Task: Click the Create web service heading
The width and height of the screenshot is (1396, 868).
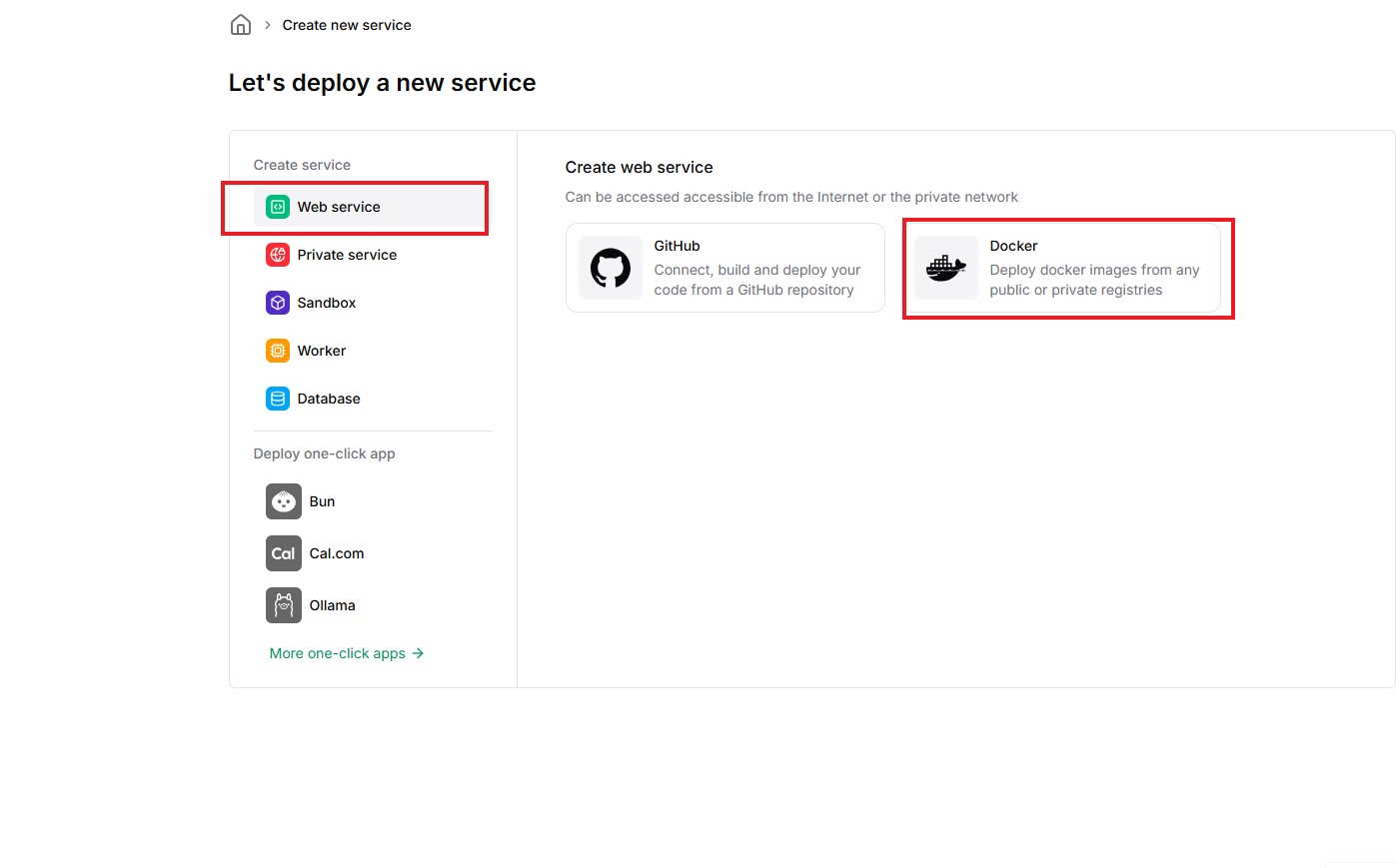Action: (x=639, y=167)
